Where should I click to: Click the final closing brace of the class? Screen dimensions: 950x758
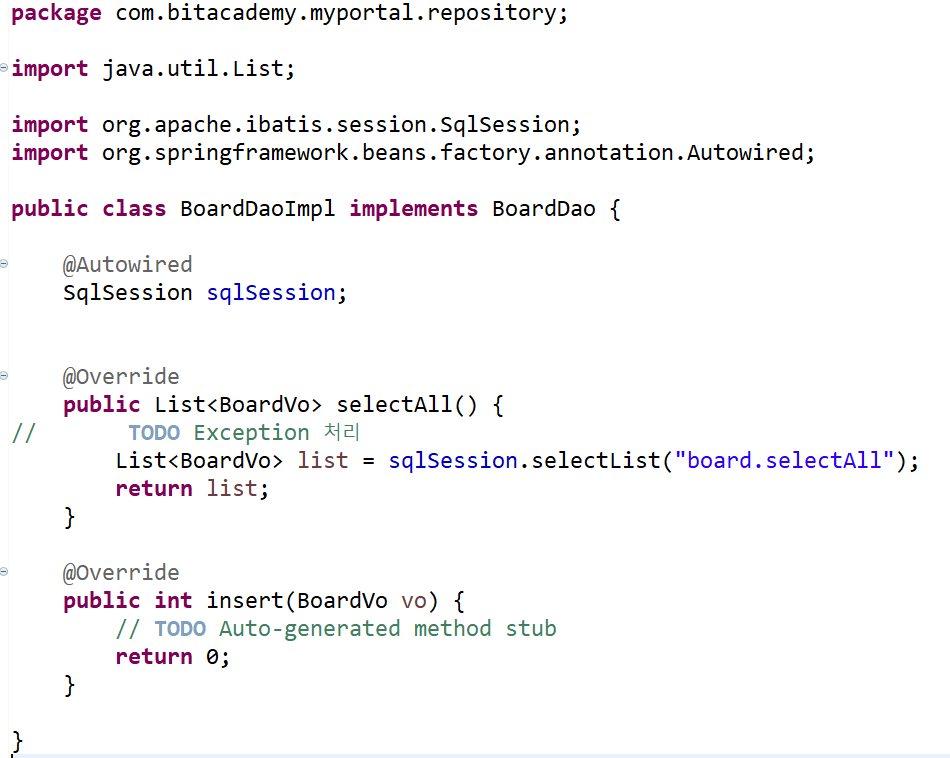pyautogui.click(x=17, y=741)
